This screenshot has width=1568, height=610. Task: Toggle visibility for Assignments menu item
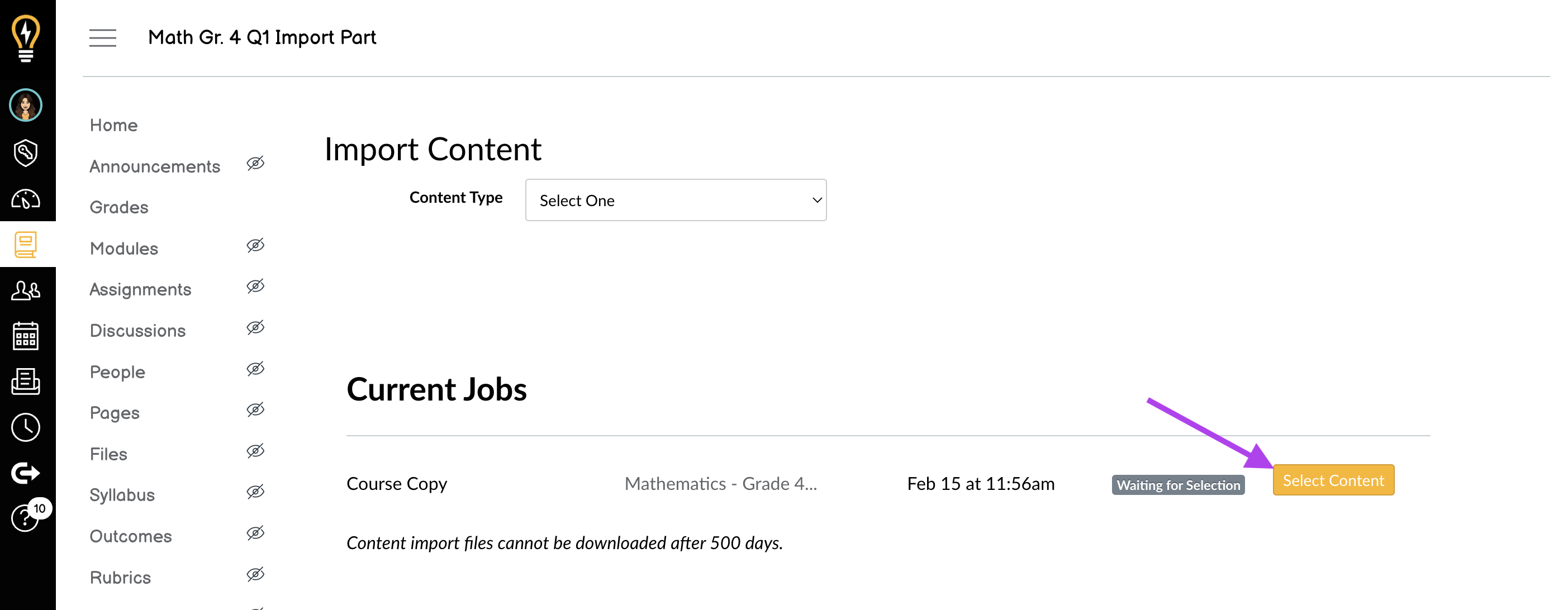coord(256,289)
